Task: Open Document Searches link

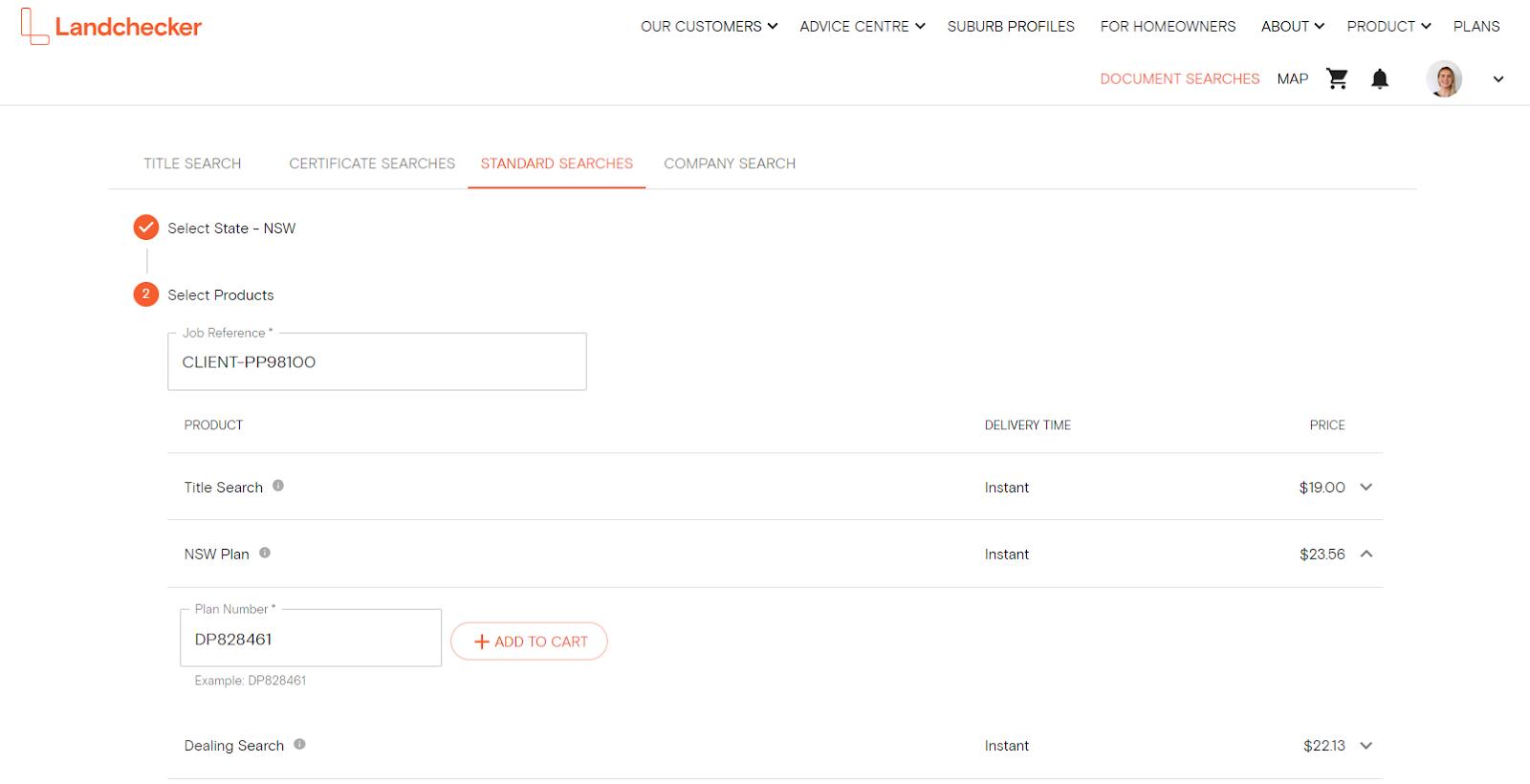Action: pyautogui.click(x=1180, y=79)
